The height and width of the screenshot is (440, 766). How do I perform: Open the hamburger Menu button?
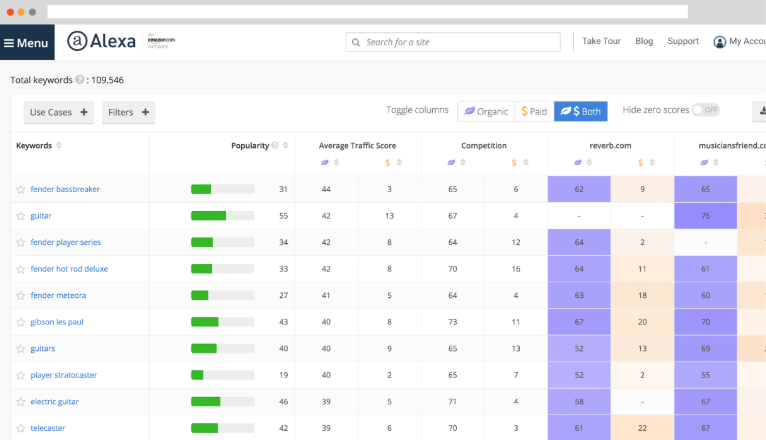click(x=27, y=42)
